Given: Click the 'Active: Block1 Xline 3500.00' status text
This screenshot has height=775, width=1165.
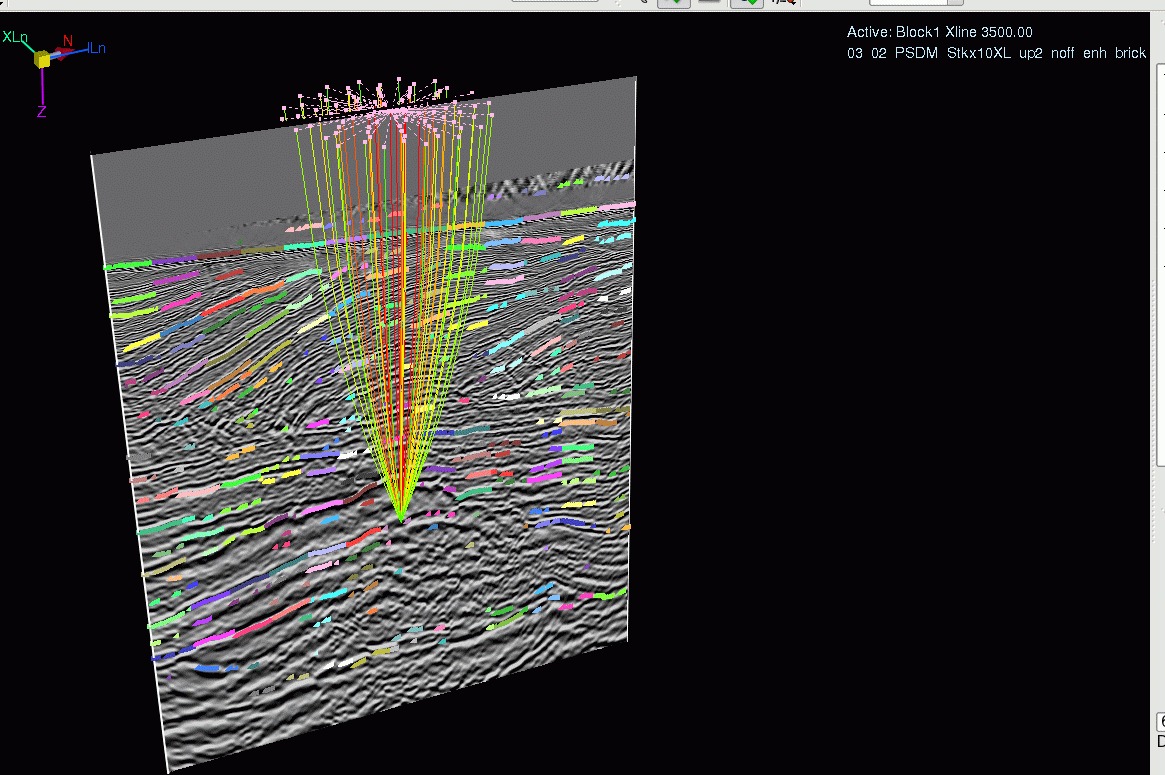Looking at the screenshot, I should coord(939,32).
